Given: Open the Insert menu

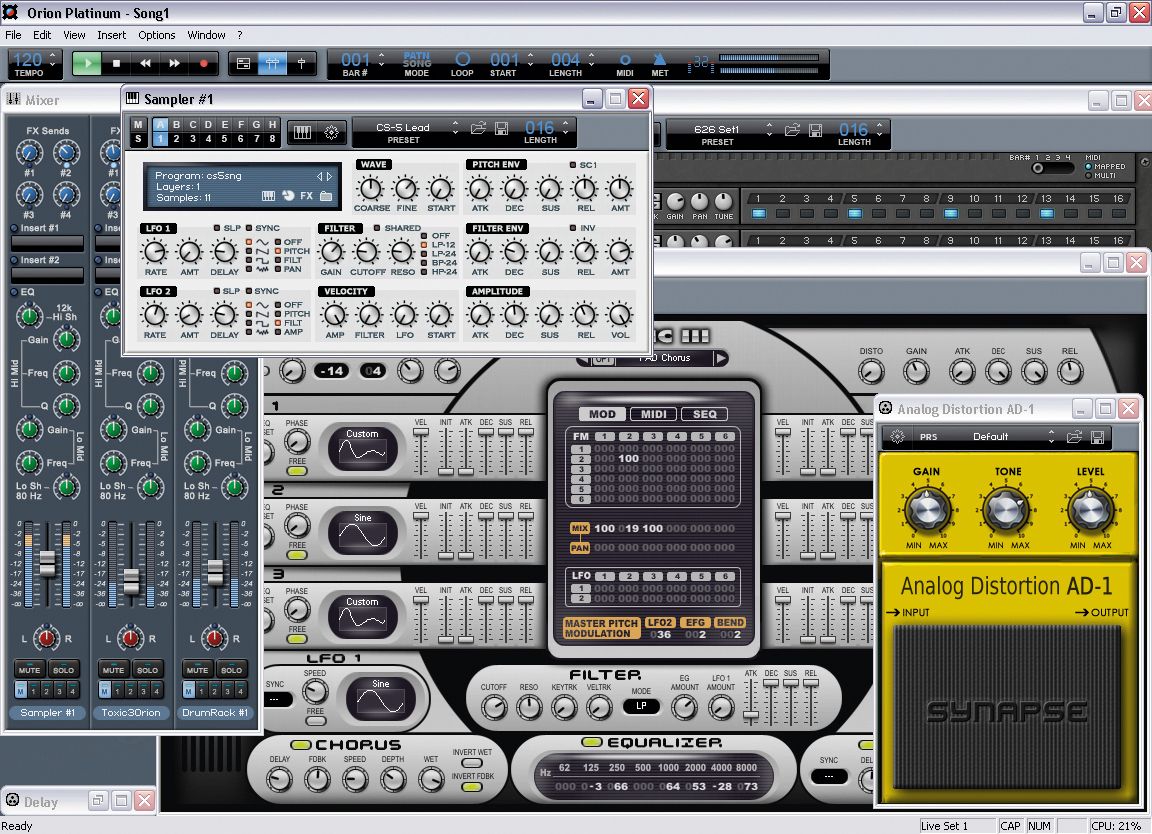Looking at the screenshot, I should point(111,35).
